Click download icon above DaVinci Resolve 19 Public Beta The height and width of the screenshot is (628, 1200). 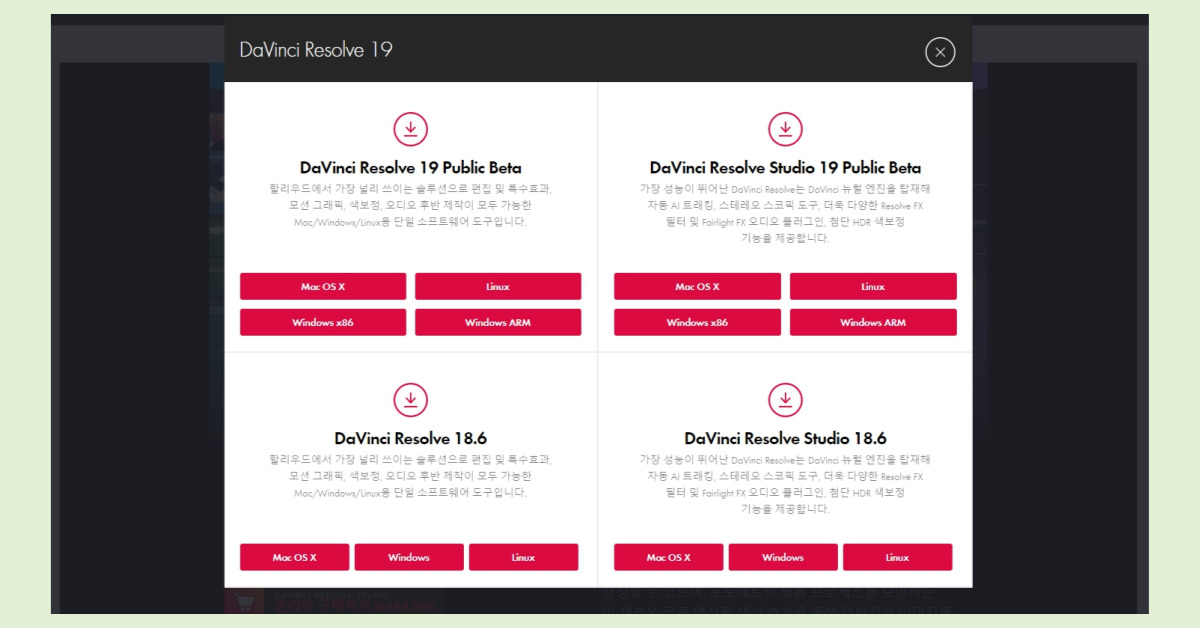tap(410, 129)
